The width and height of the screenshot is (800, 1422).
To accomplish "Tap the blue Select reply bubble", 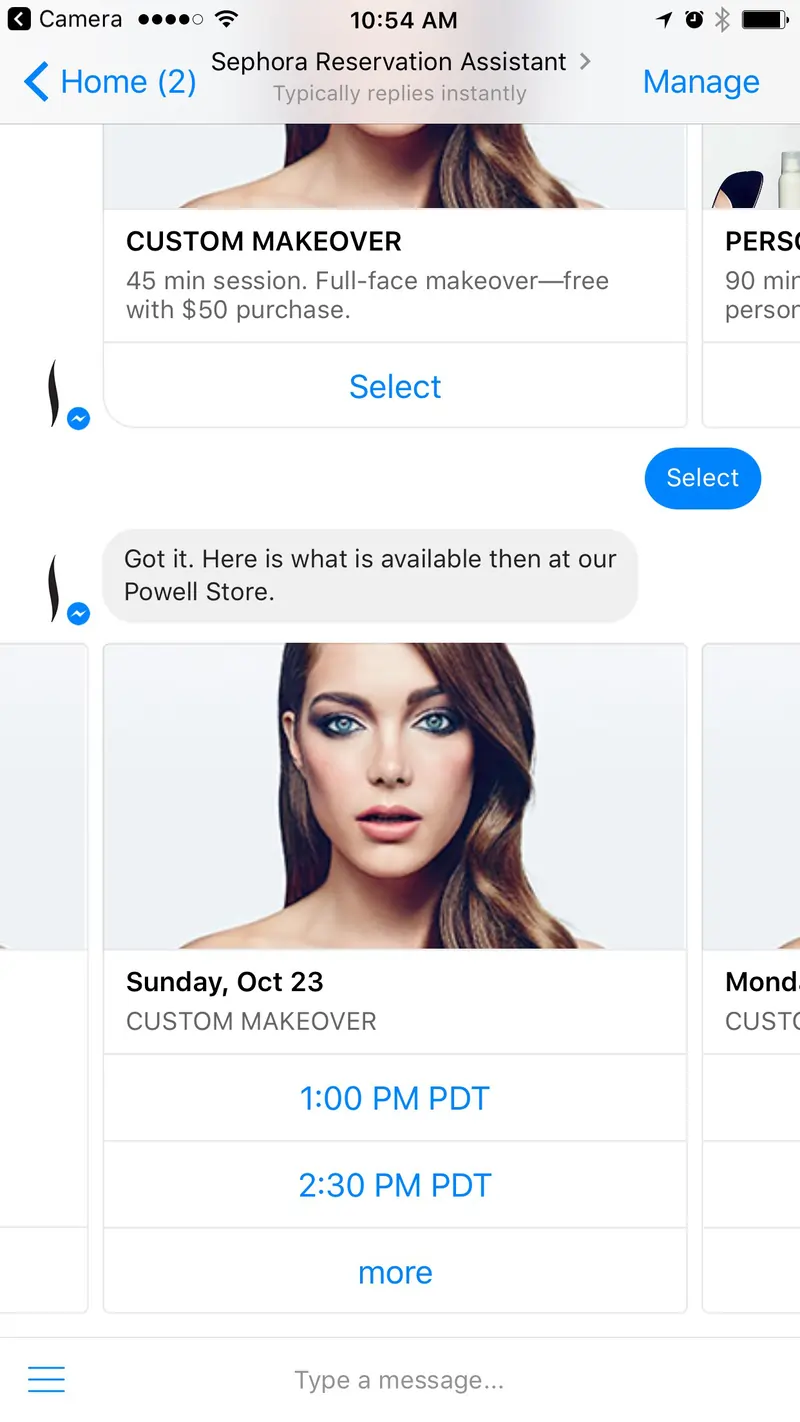I will click(702, 478).
